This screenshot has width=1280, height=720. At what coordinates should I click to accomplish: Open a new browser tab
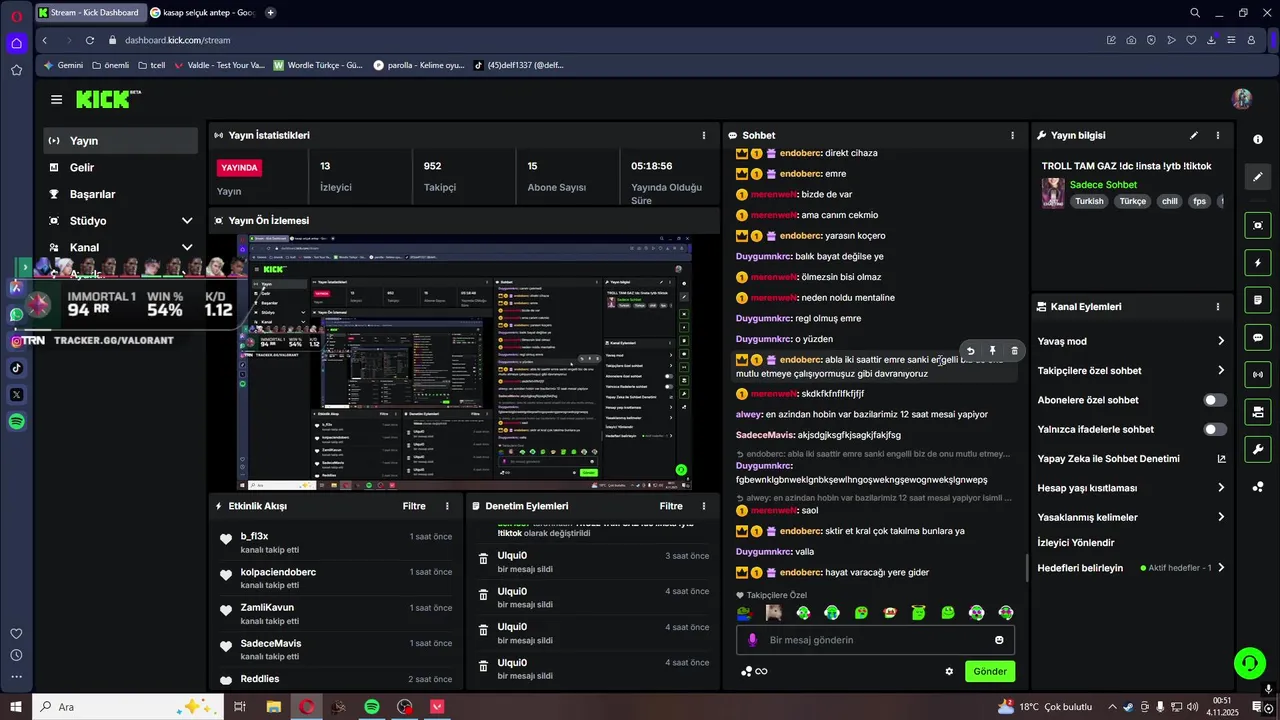(270, 13)
